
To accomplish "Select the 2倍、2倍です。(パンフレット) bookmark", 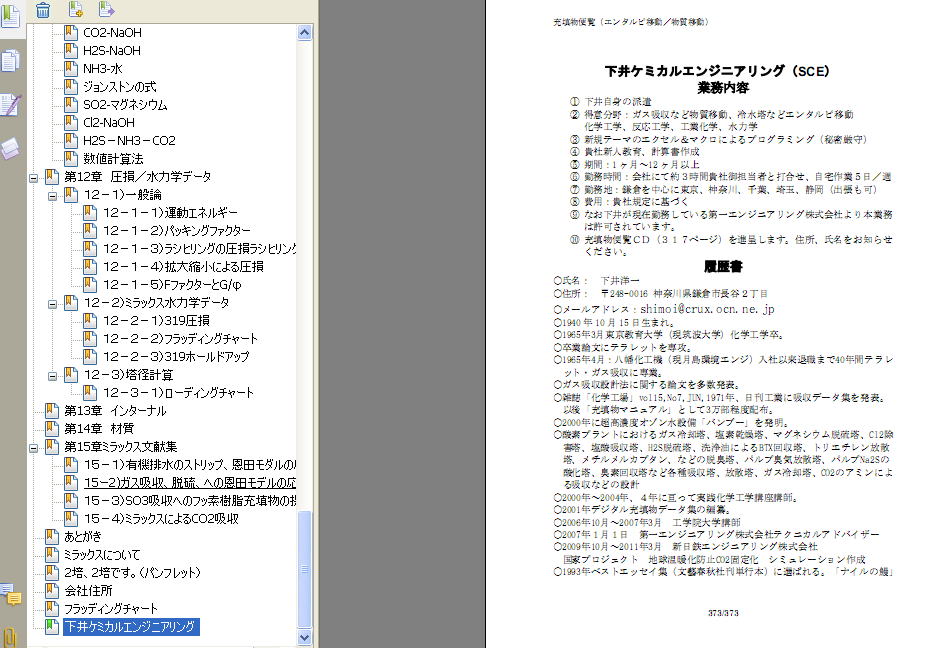I will [x=132, y=573].
